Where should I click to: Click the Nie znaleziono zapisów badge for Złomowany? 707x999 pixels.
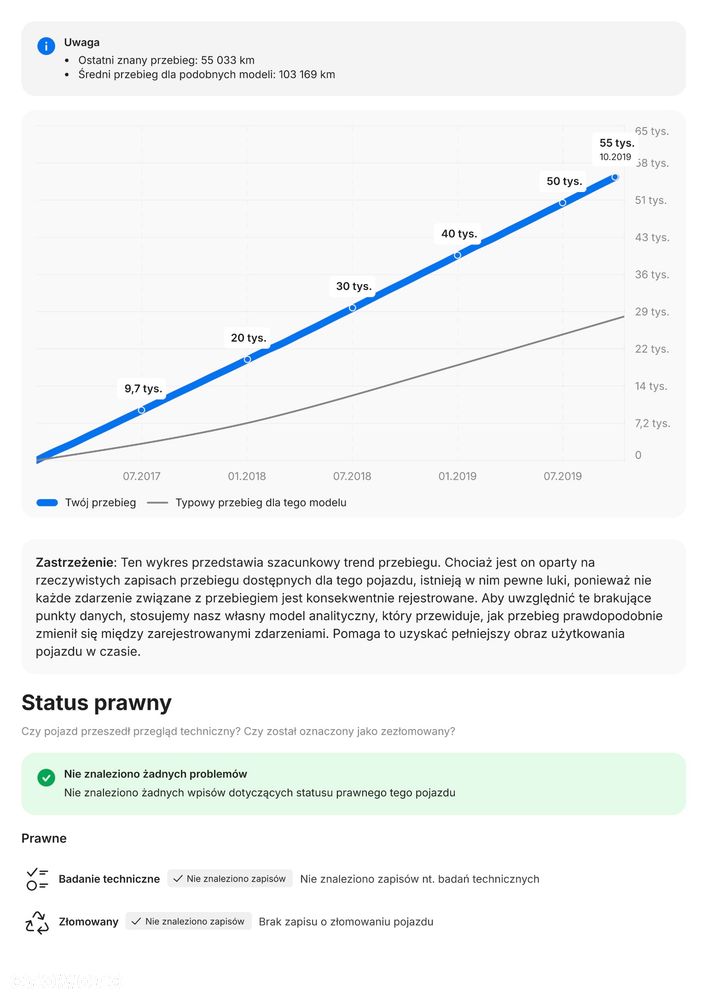[189, 921]
